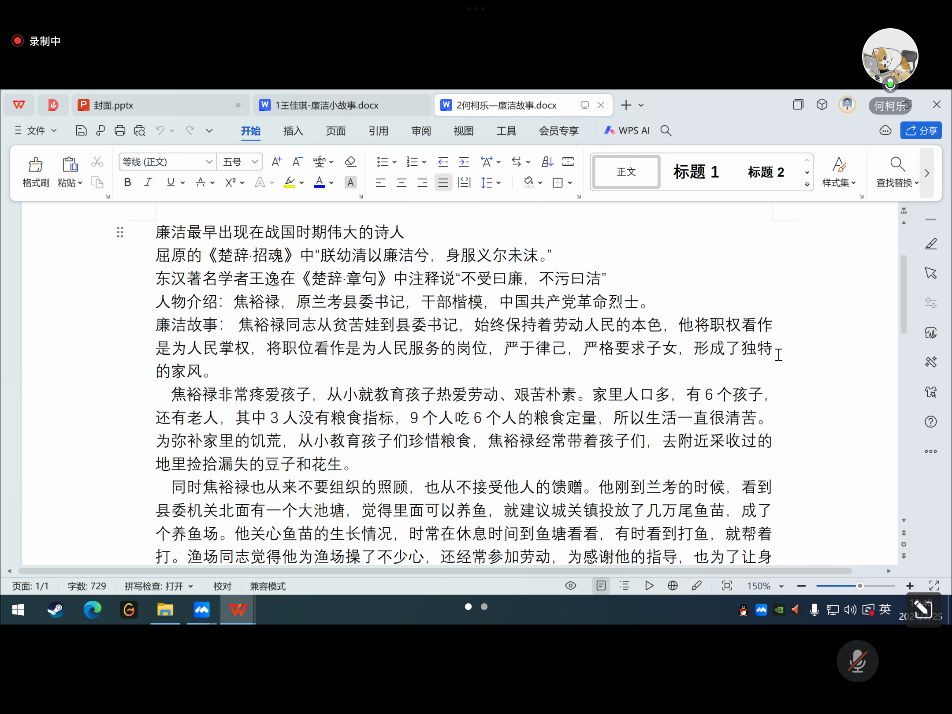Click the 分享 (Share) button
Image resolution: width=952 pixels, height=714 pixels.
(x=921, y=131)
